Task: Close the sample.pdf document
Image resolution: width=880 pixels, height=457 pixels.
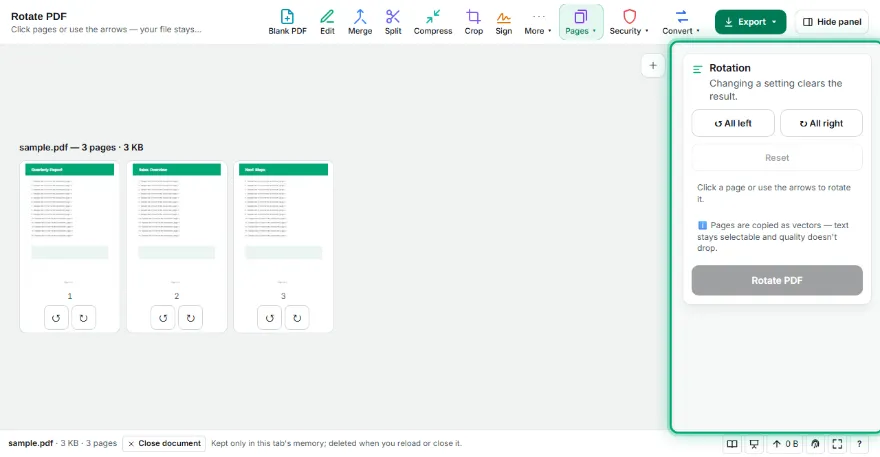Action: point(164,444)
